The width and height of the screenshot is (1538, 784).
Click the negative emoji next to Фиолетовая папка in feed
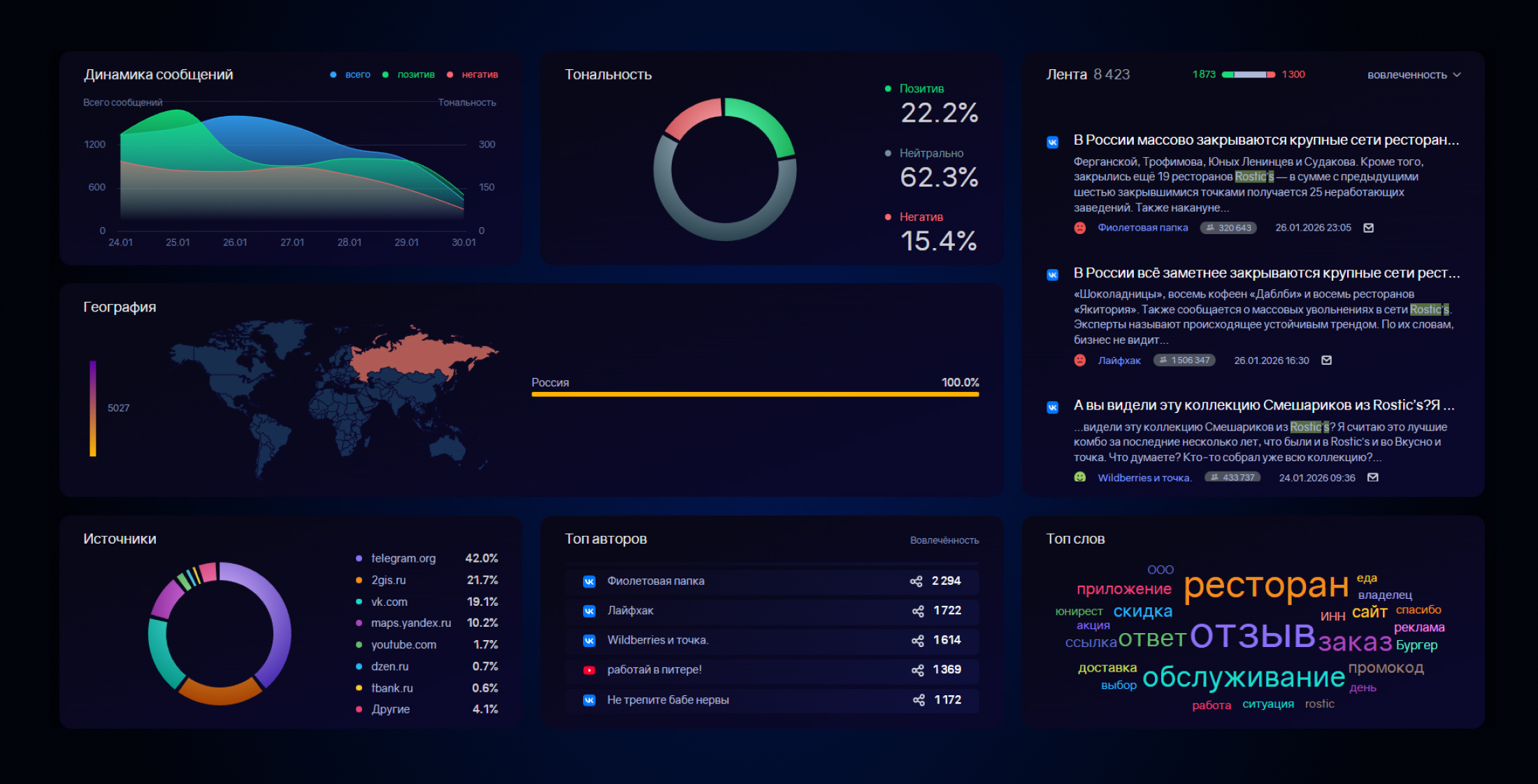point(1080,228)
